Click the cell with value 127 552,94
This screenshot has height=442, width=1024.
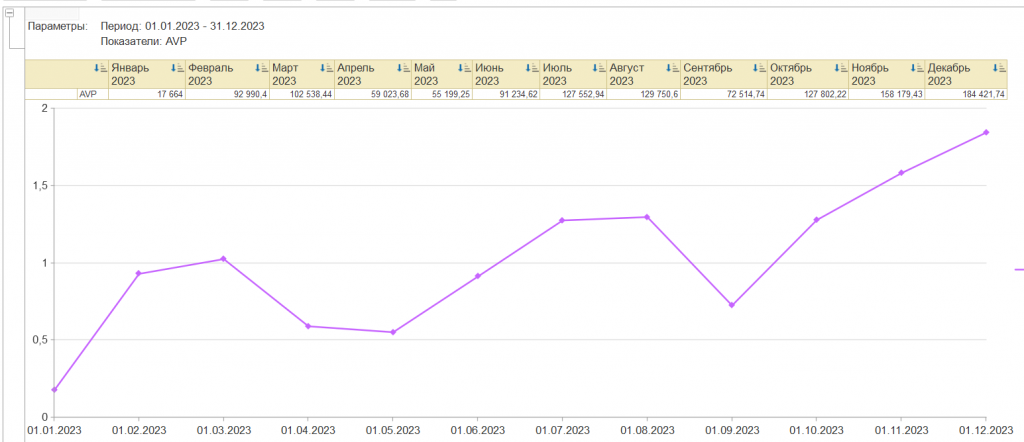574,95
